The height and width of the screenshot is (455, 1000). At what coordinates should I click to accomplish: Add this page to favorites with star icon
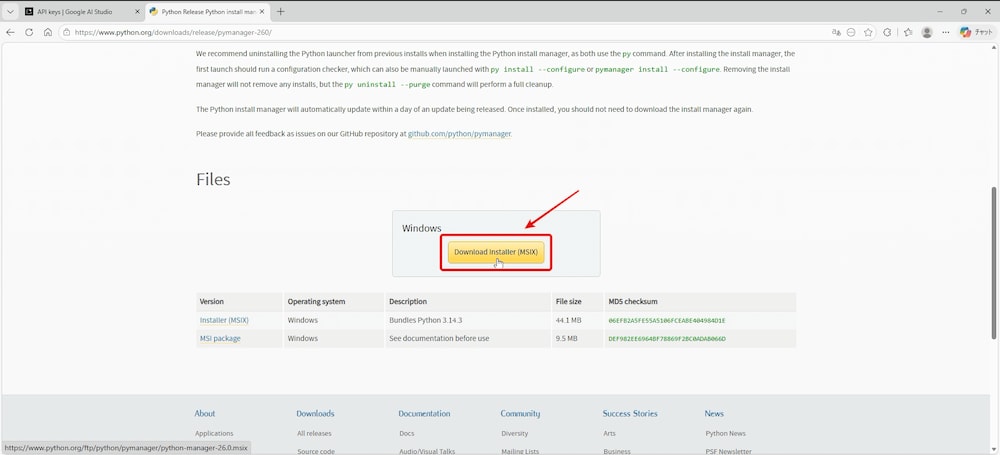pyautogui.click(x=868, y=32)
